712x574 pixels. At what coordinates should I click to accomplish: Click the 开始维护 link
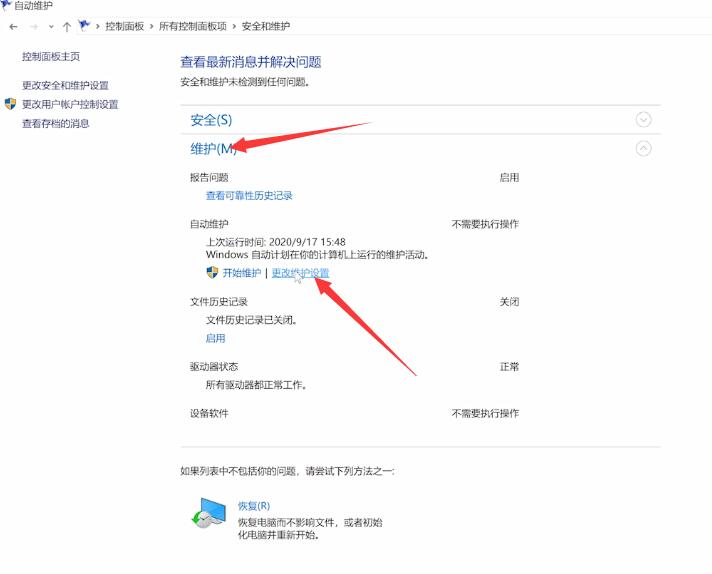point(242,273)
